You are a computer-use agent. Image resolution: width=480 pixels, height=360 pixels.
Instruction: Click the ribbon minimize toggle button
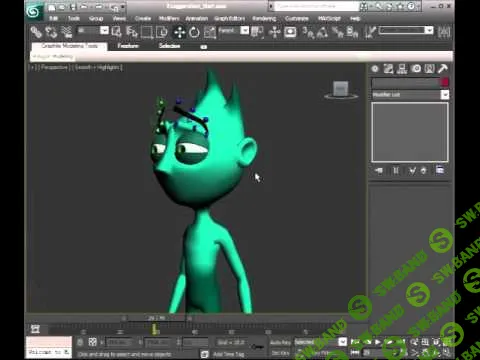pos(203,47)
